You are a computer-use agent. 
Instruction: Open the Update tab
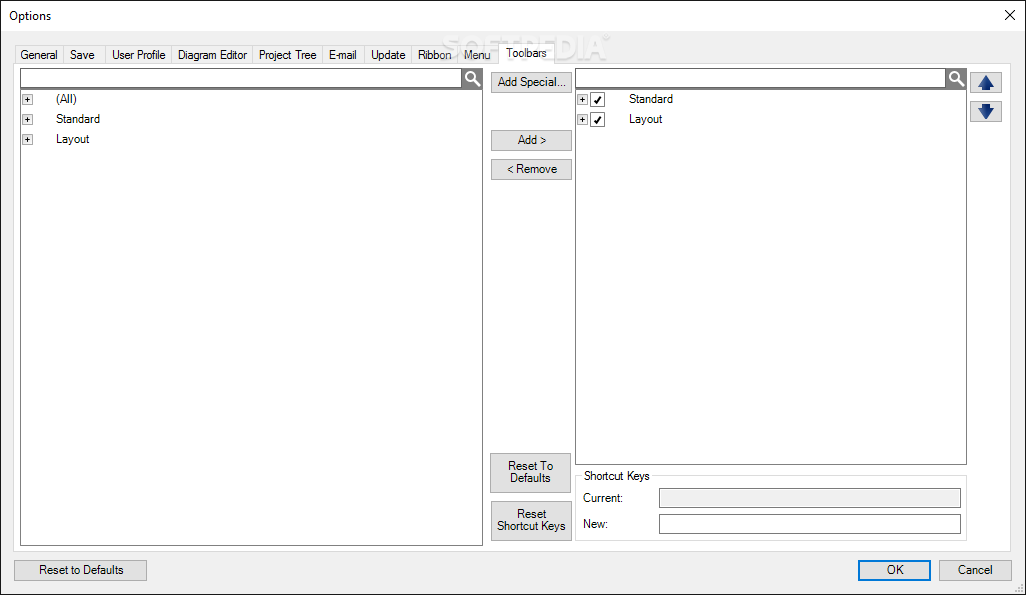[389, 55]
